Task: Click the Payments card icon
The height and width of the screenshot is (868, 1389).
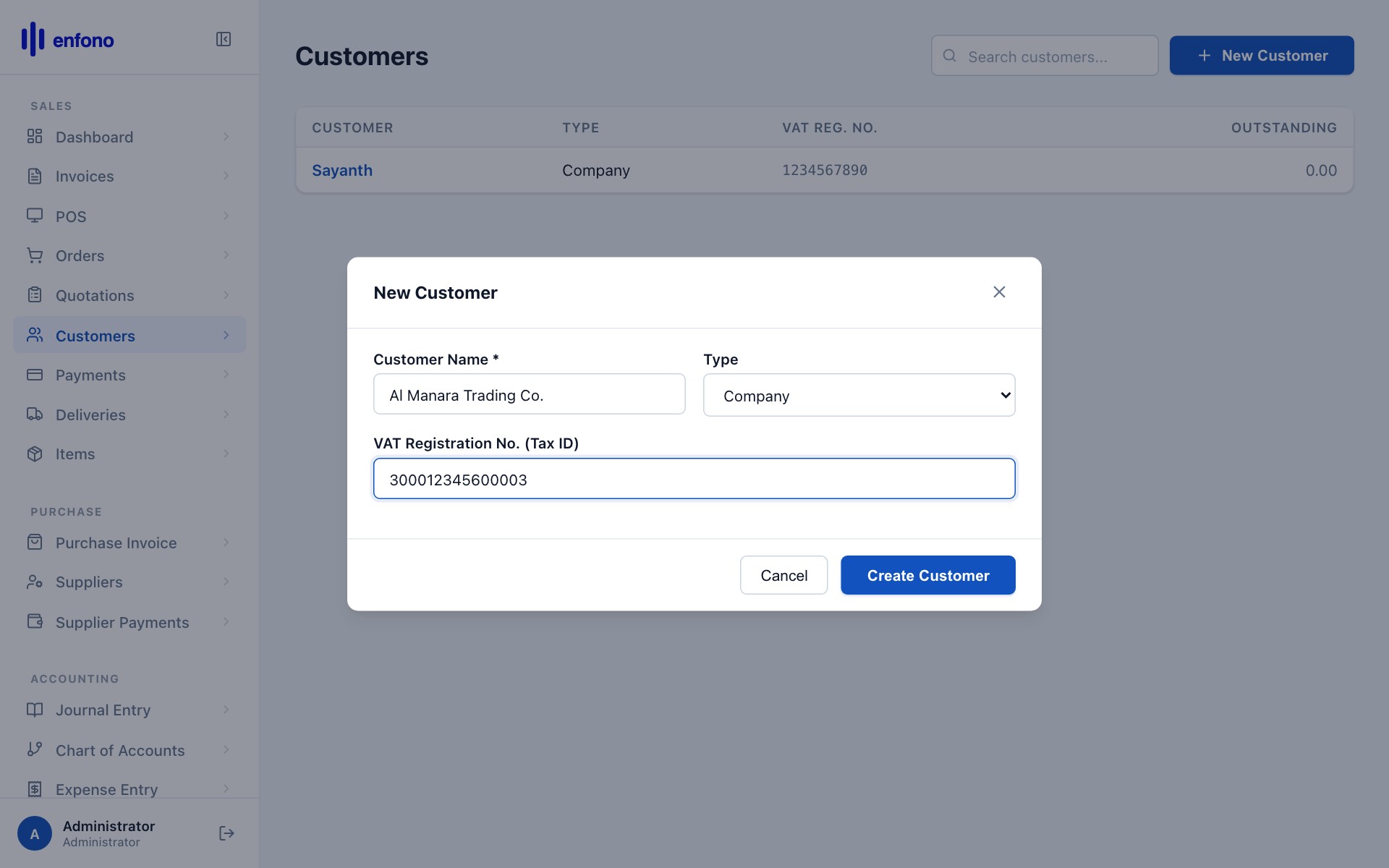Action: (35, 374)
